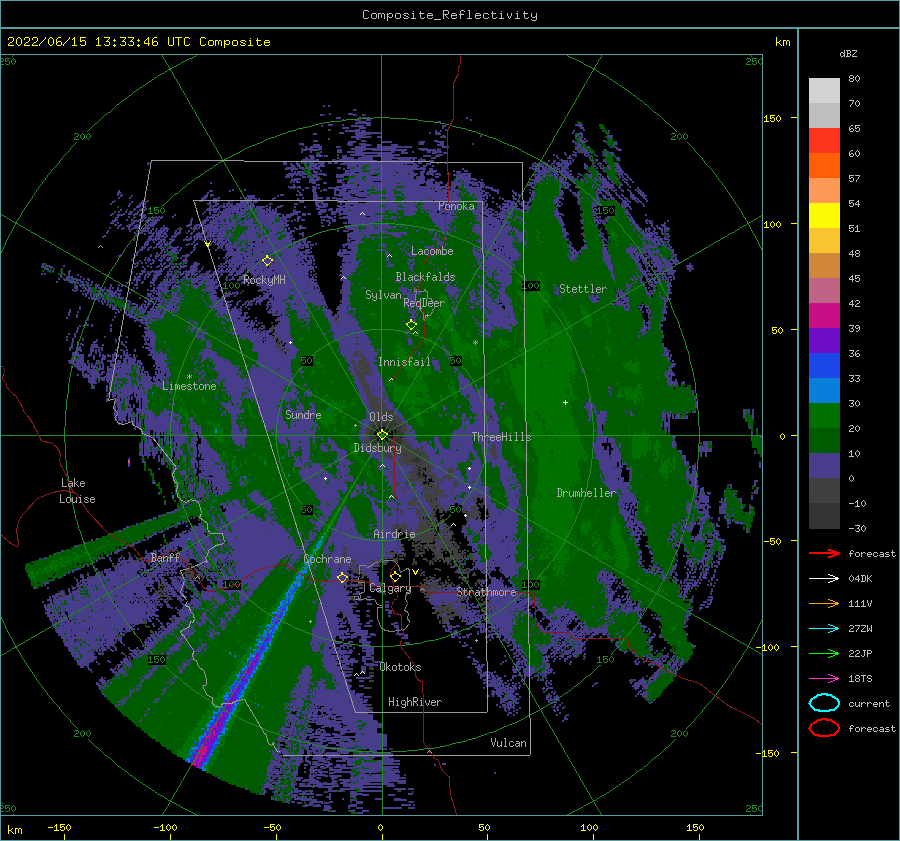
Task: Pick the blue 33-36 dBZ swatch
Action: tap(824, 365)
